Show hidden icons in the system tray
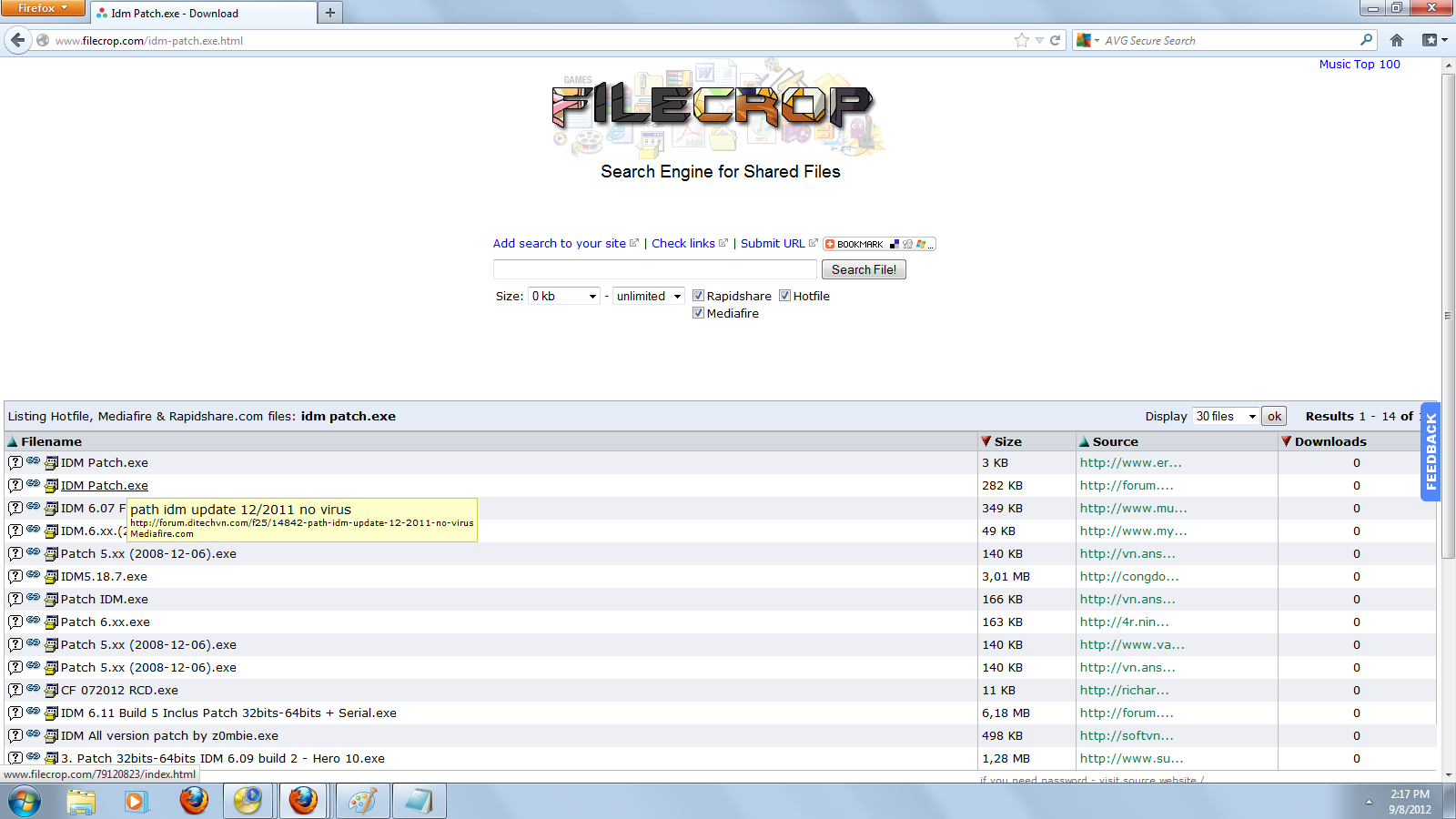1456x819 pixels. click(1369, 802)
